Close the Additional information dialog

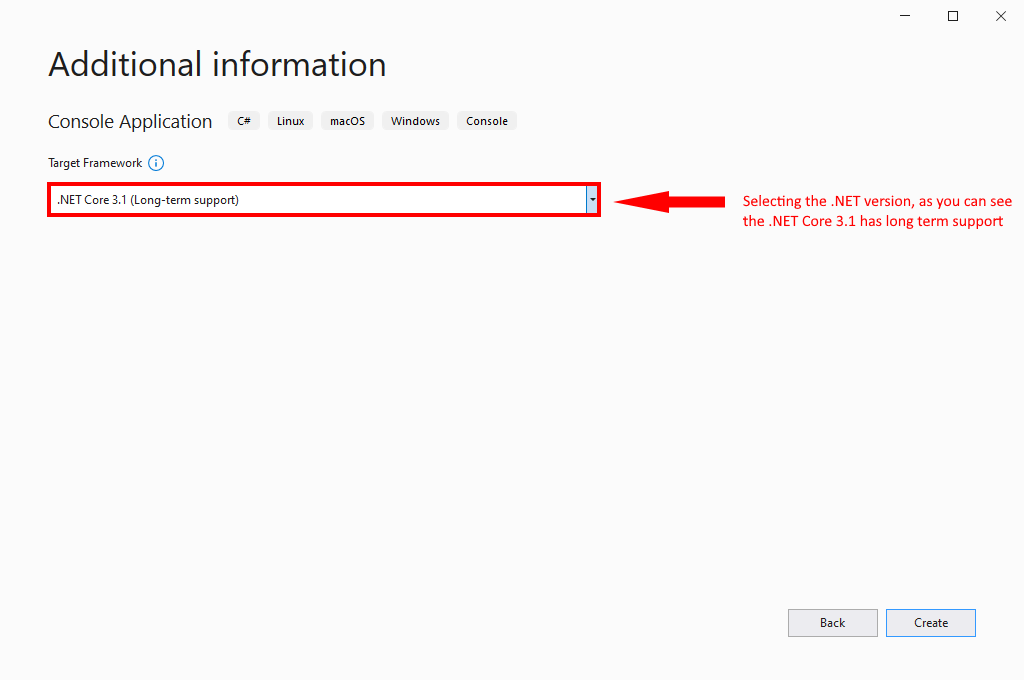point(1000,16)
